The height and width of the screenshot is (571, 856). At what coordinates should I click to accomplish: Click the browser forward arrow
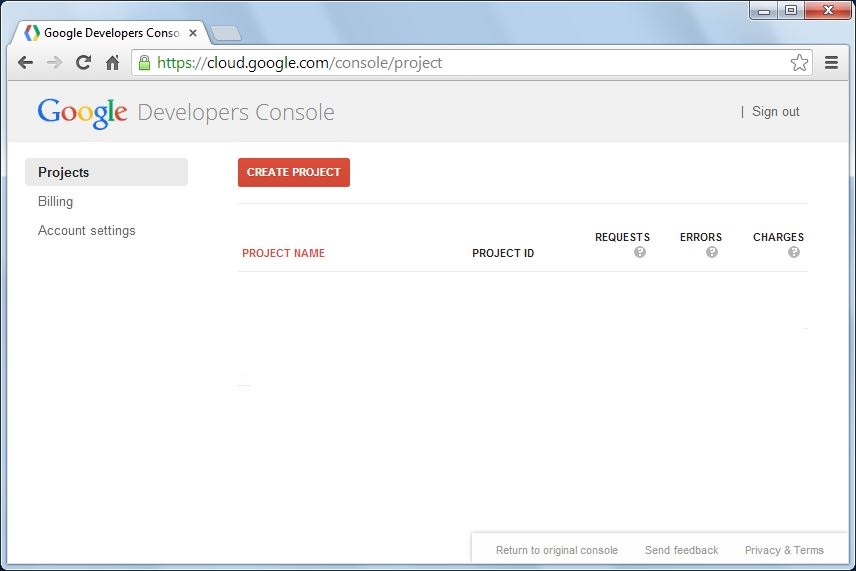[x=55, y=63]
